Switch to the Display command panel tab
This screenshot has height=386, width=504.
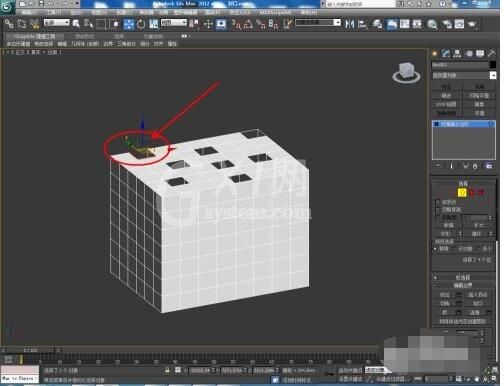pos(480,54)
